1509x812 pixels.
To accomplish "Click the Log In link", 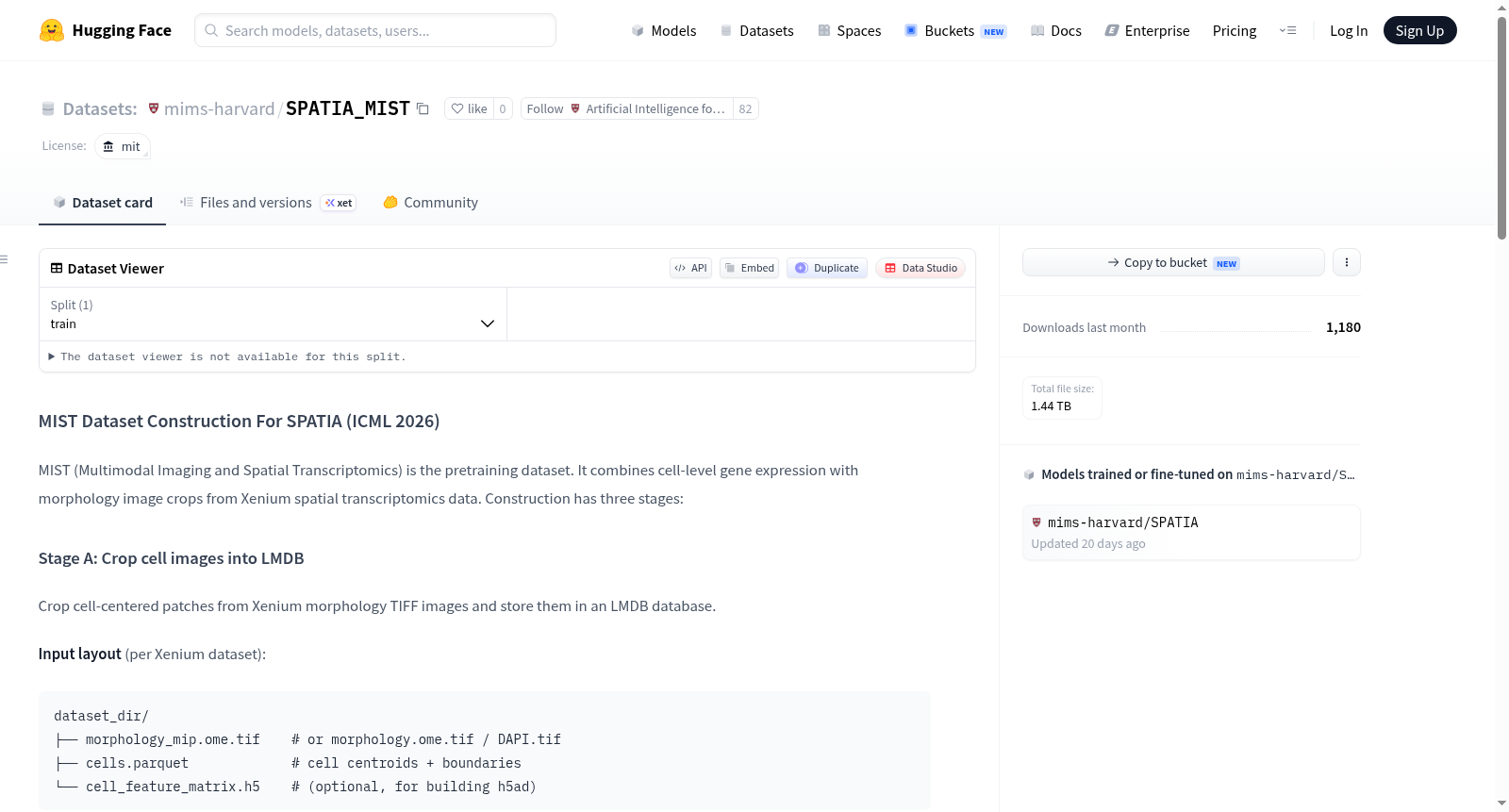I will 1349,31.
